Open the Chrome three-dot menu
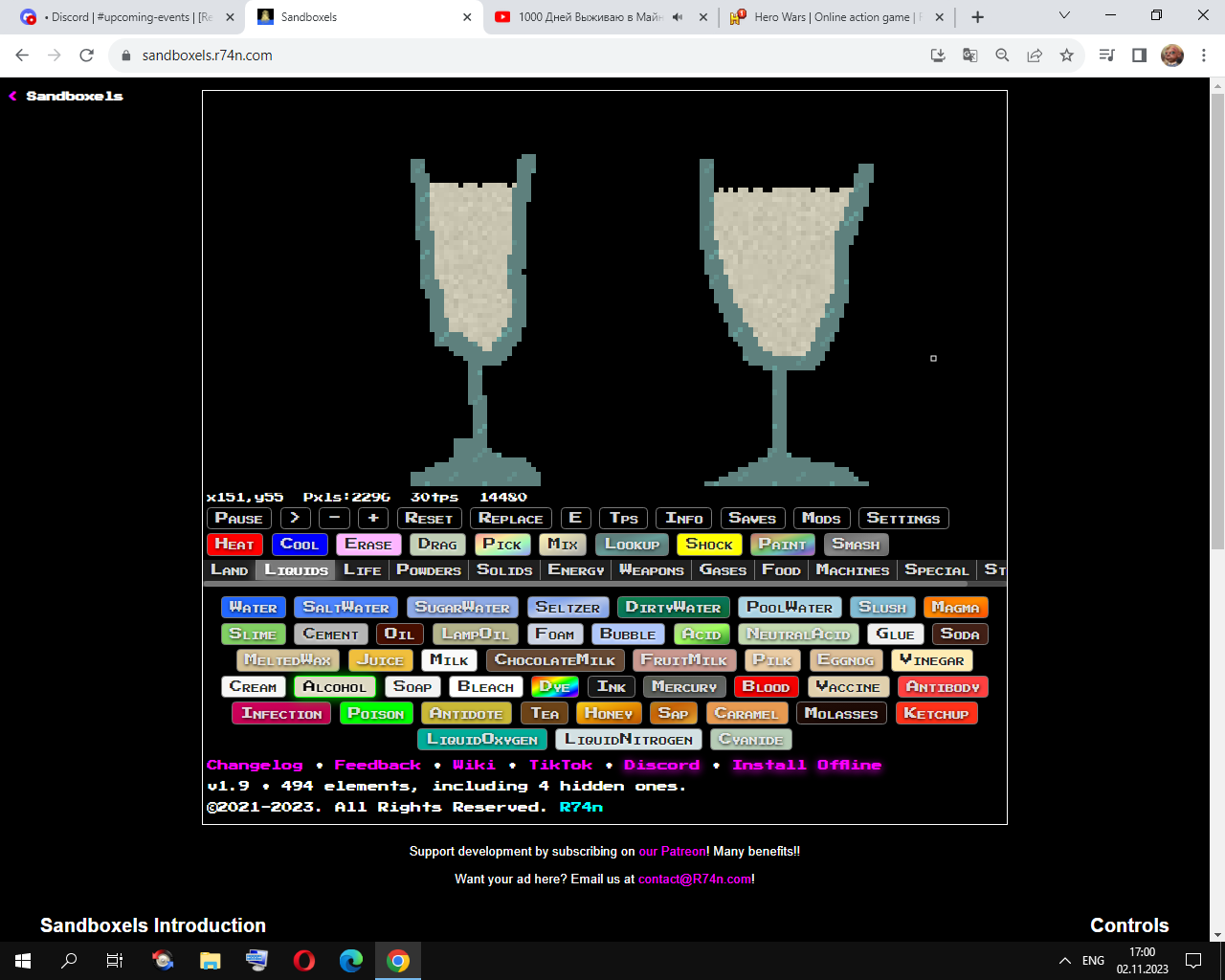 (1204, 56)
